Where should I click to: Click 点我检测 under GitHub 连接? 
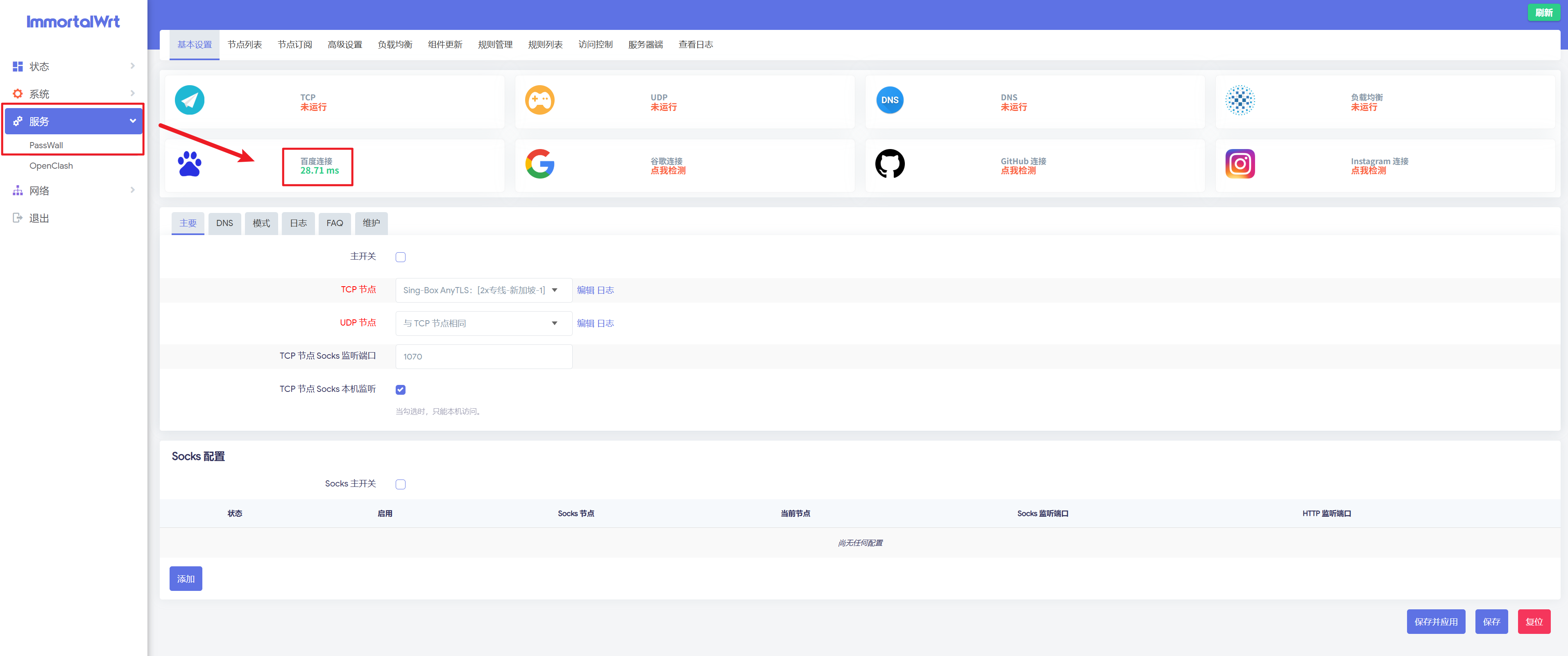coord(1018,171)
